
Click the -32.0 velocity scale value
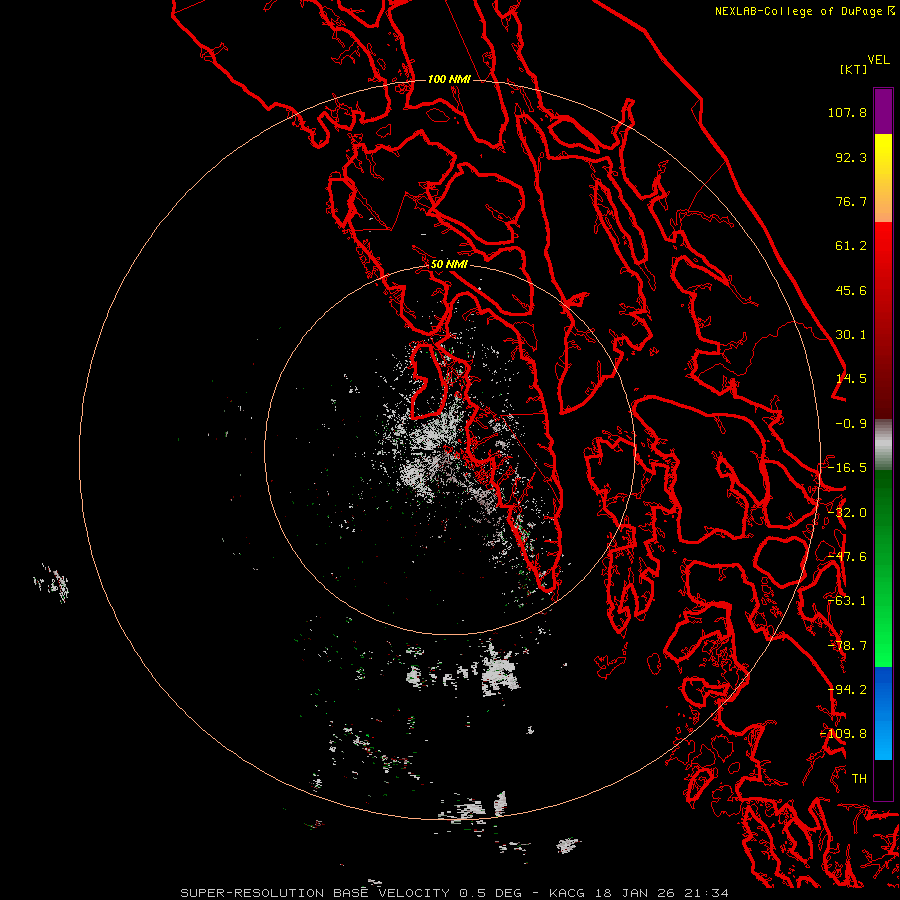click(847, 513)
